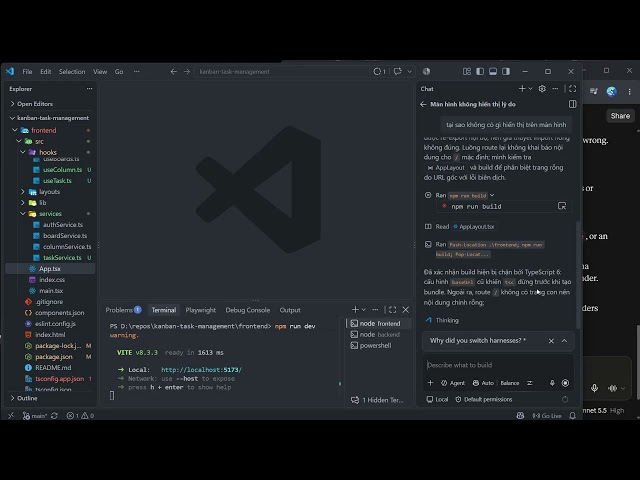
Task: Open the File menu
Action: (27, 71)
